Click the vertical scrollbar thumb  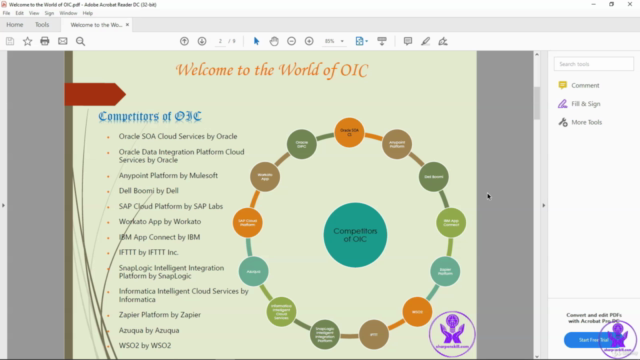[x=537, y=103]
